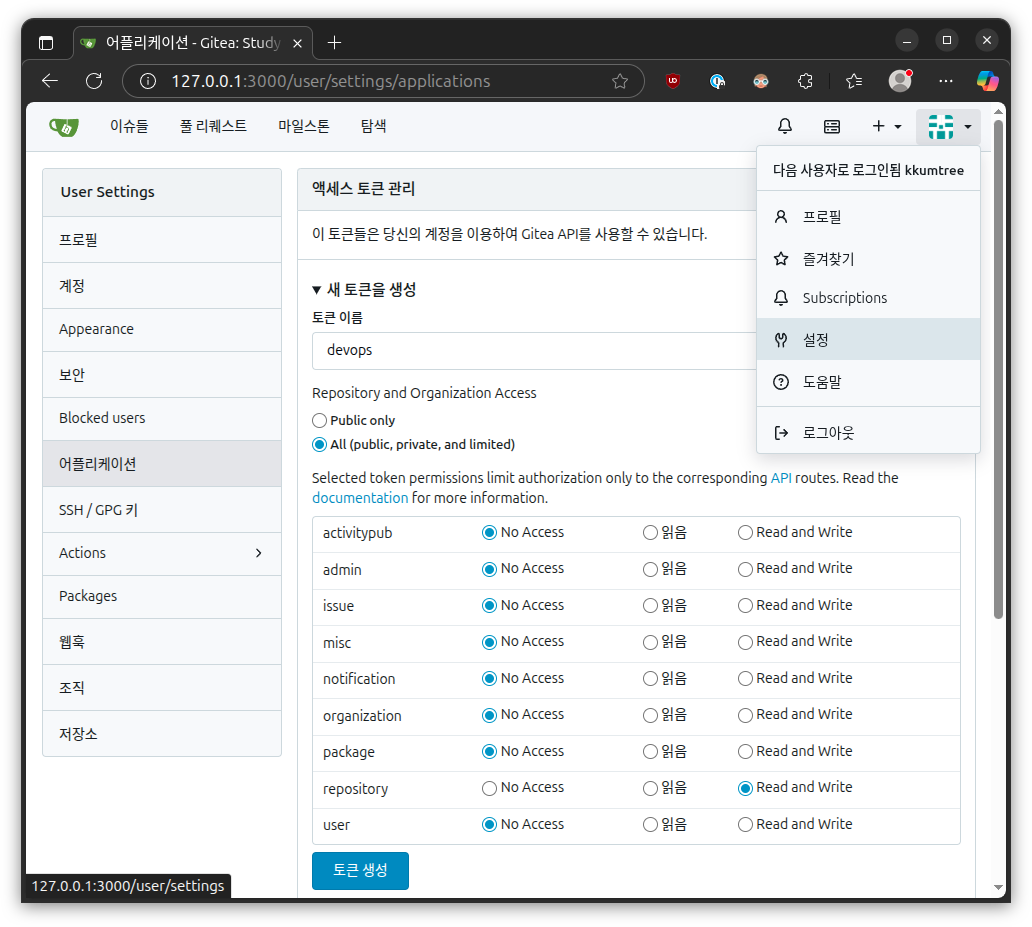The height and width of the screenshot is (927, 1032).
Task: Click the page vertical scrollbar thumb
Action: click(998, 369)
